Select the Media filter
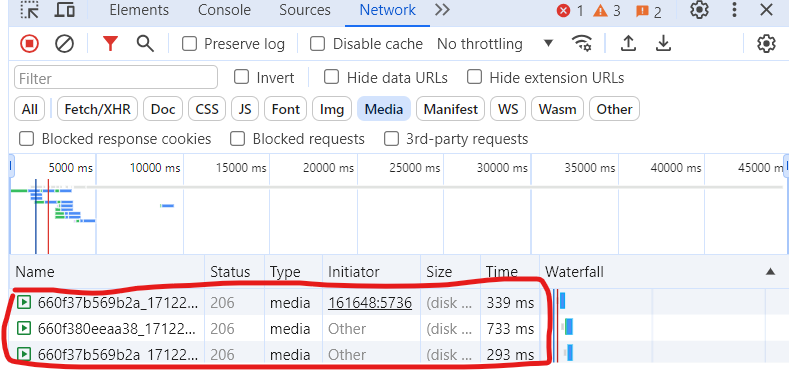The image size is (789, 370). (x=384, y=109)
